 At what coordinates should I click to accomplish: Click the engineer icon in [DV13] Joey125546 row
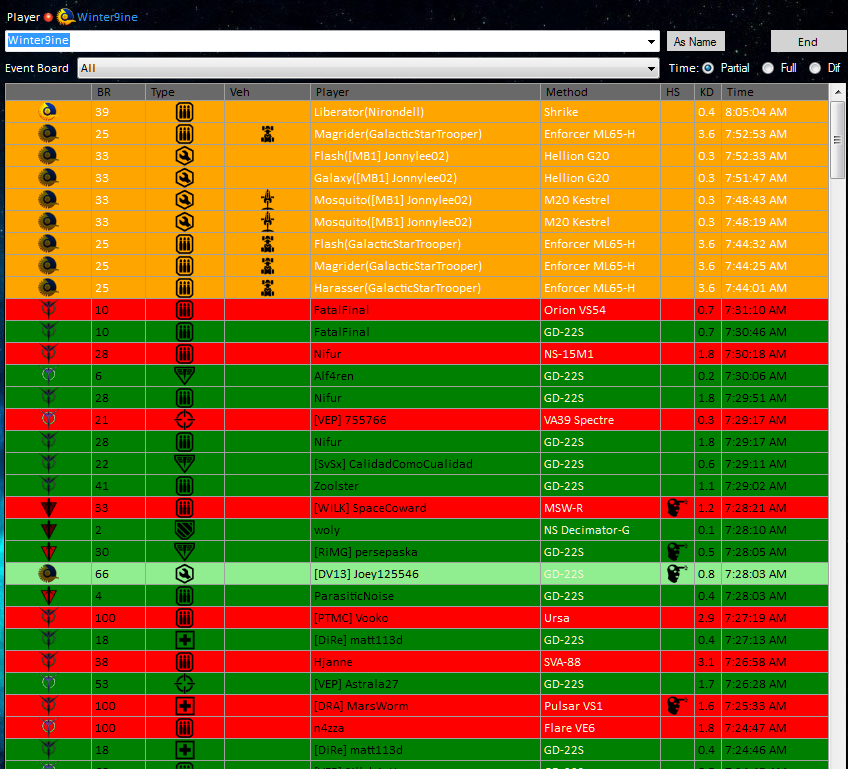click(x=184, y=574)
